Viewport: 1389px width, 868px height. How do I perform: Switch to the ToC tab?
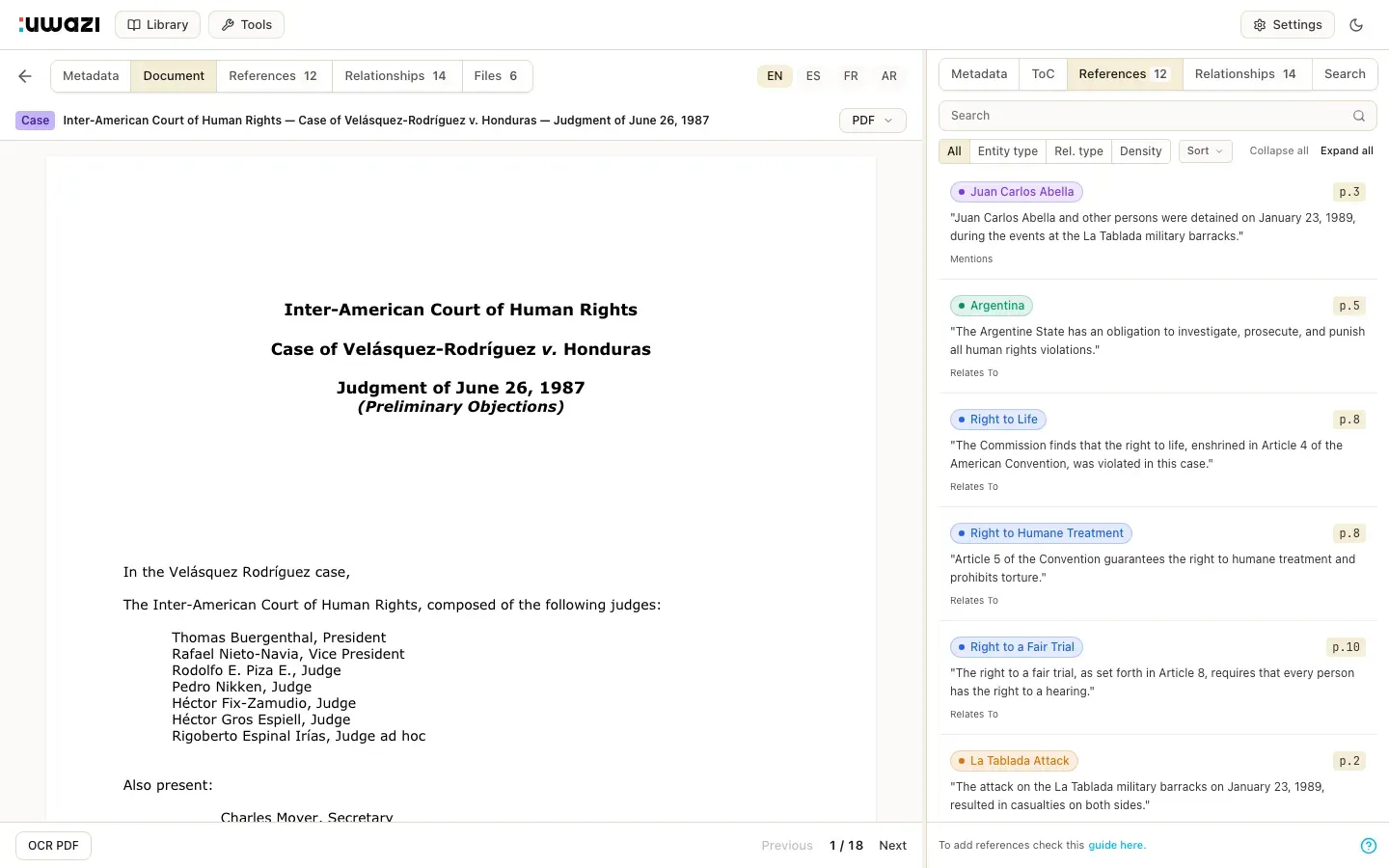click(1043, 73)
